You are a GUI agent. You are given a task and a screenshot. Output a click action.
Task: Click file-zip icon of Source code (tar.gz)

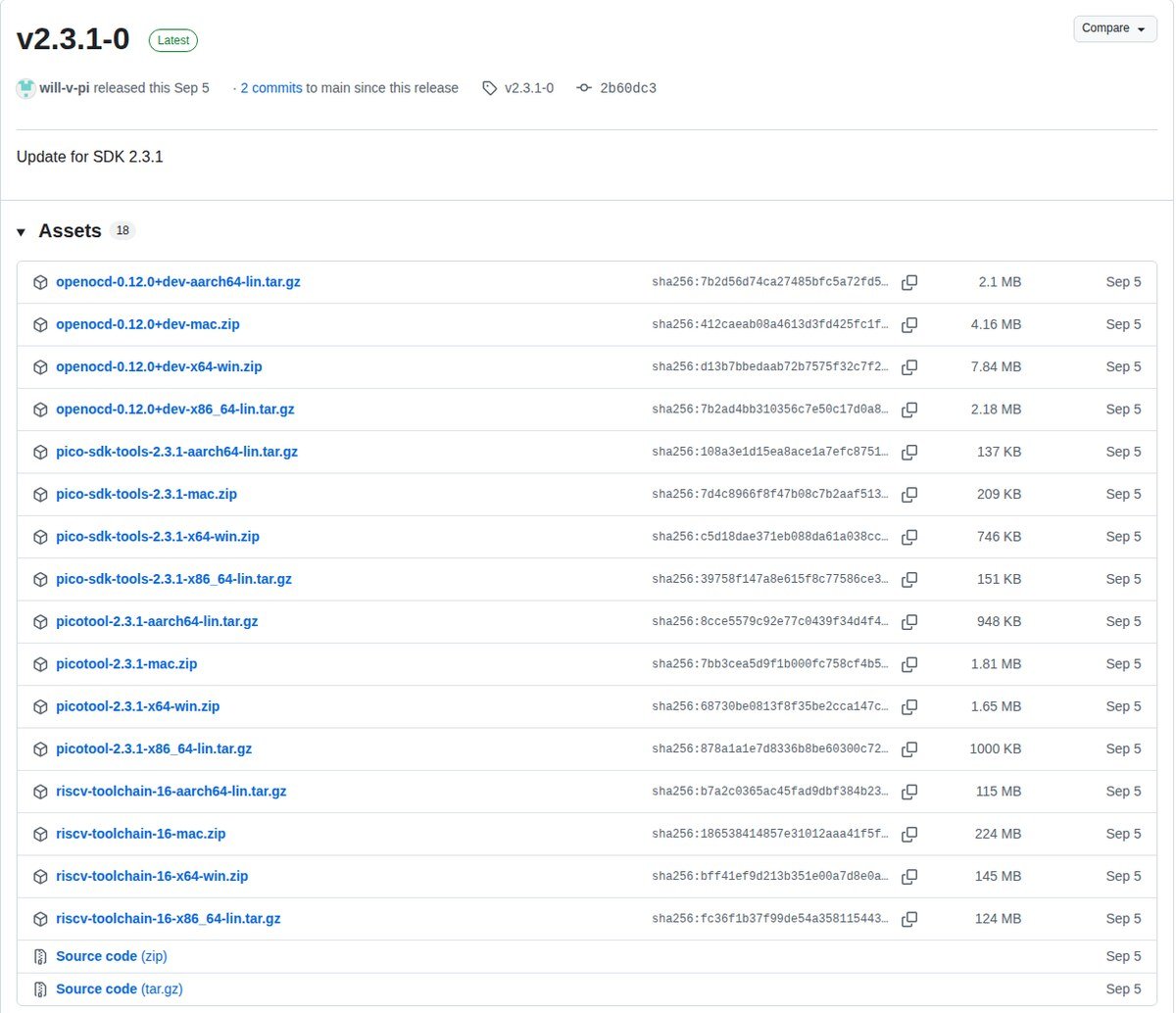(x=40, y=989)
